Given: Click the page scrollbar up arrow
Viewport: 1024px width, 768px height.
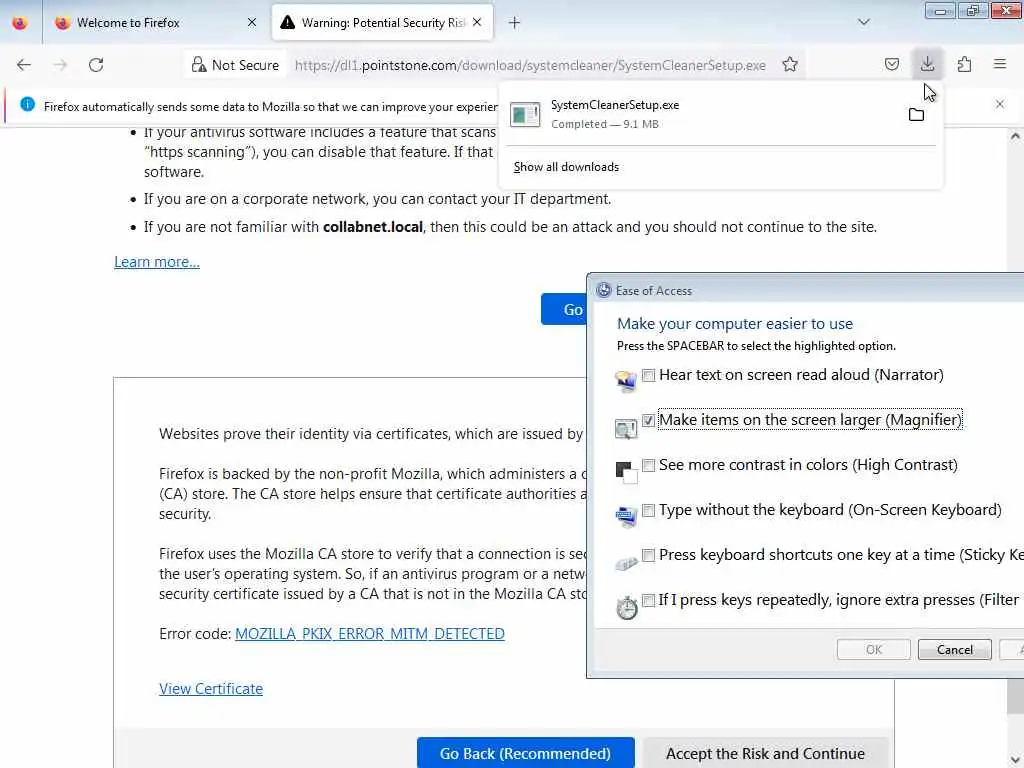Looking at the screenshot, I should tap(1015, 136).
